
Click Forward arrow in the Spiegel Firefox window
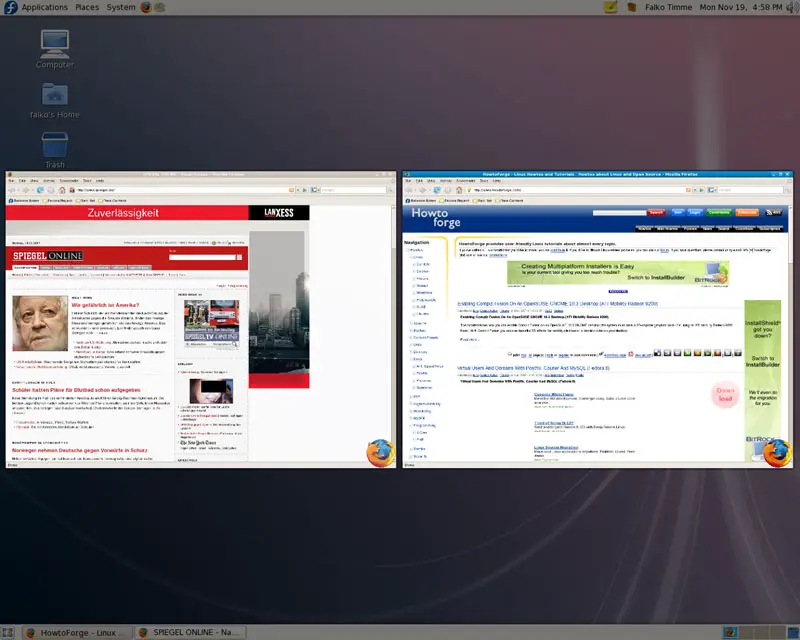coord(26,190)
